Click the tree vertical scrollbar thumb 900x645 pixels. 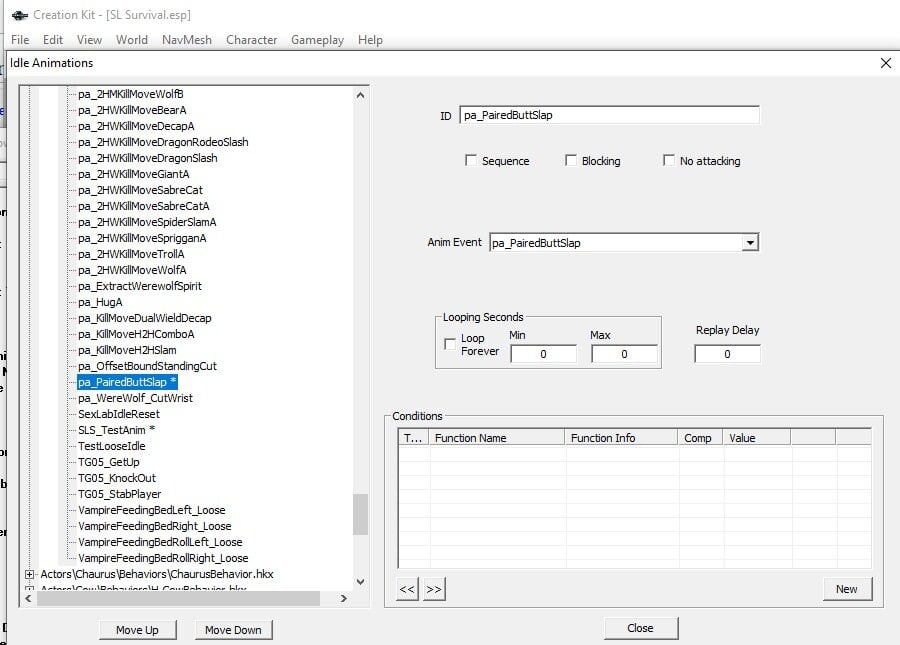(x=360, y=514)
